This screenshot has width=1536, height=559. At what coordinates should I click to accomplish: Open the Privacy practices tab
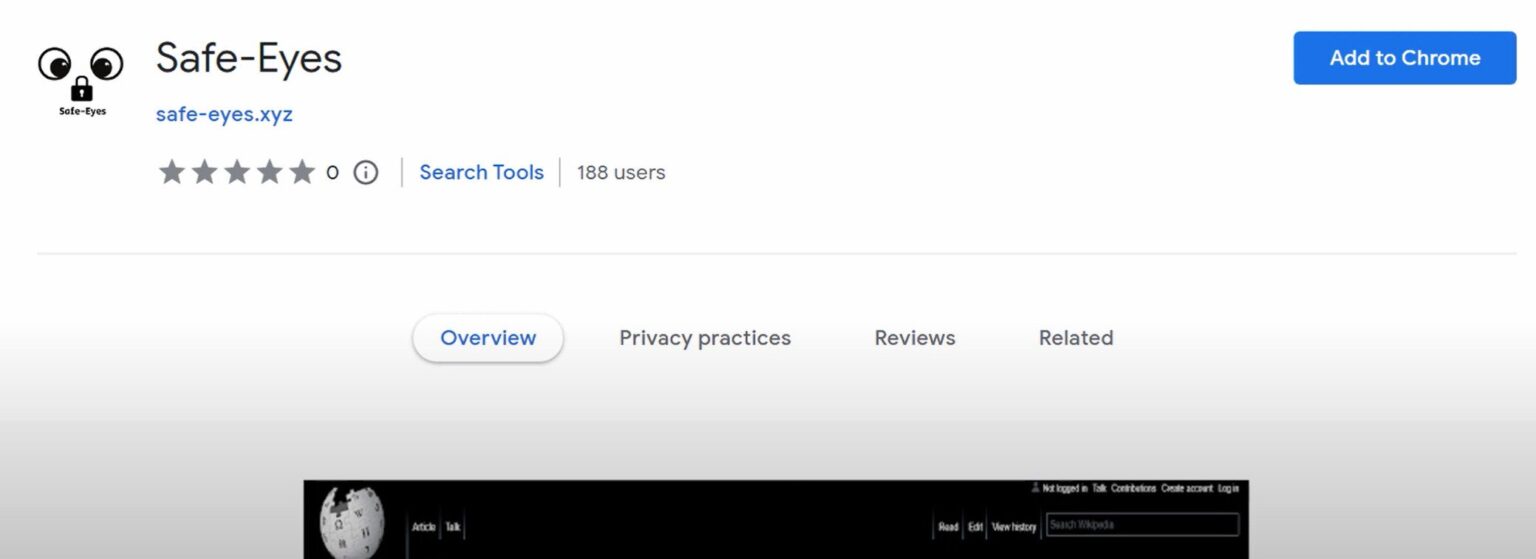tap(705, 338)
